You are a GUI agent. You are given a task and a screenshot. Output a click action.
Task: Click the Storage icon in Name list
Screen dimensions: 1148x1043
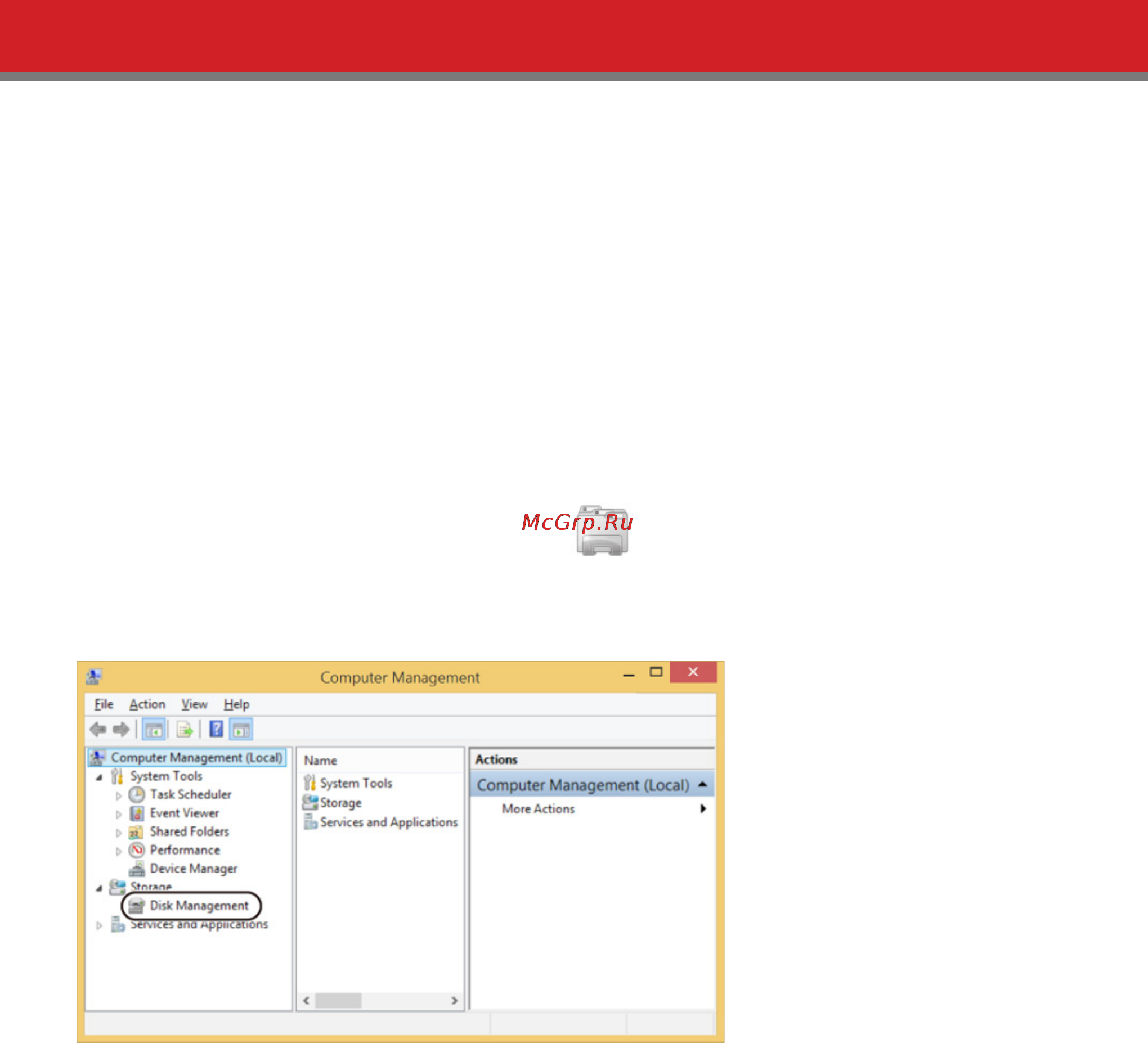point(310,803)
